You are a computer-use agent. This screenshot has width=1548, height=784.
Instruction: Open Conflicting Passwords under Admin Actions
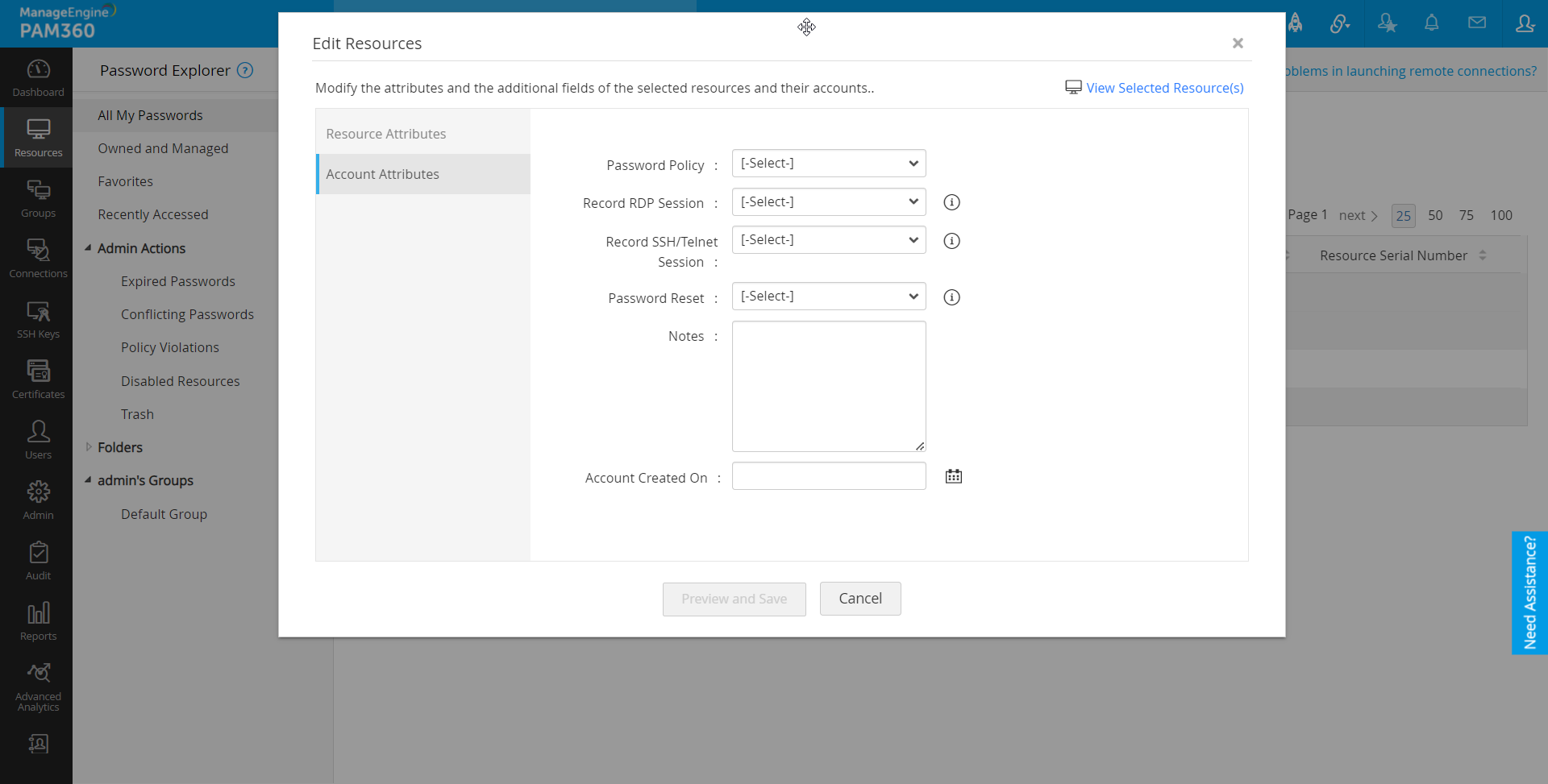click(187, 314)
